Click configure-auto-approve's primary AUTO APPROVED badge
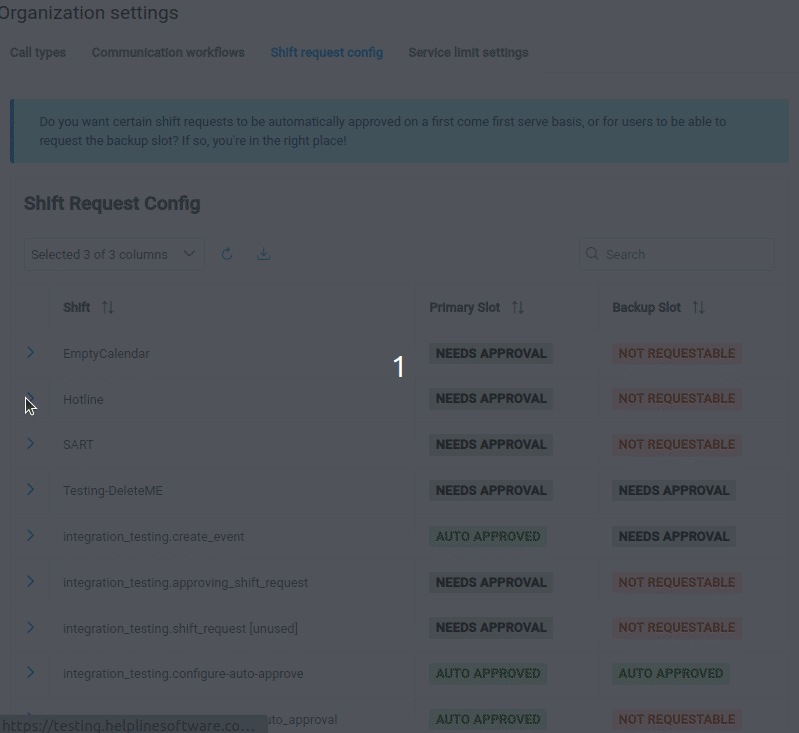This screenshot has height=733, width=799. (x=488, y=673)
